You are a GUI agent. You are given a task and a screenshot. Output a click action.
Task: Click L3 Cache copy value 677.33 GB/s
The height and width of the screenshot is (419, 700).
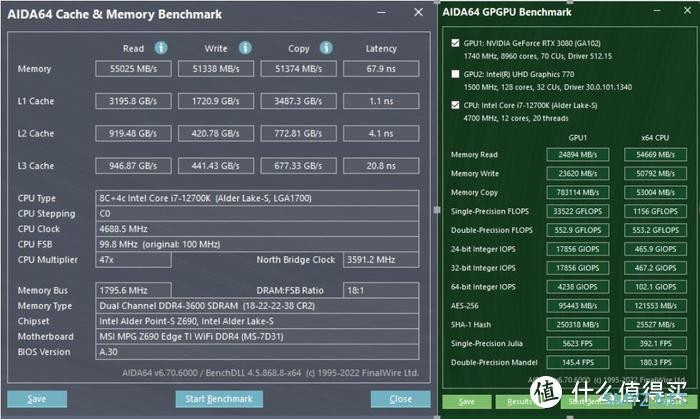(298, 166)
